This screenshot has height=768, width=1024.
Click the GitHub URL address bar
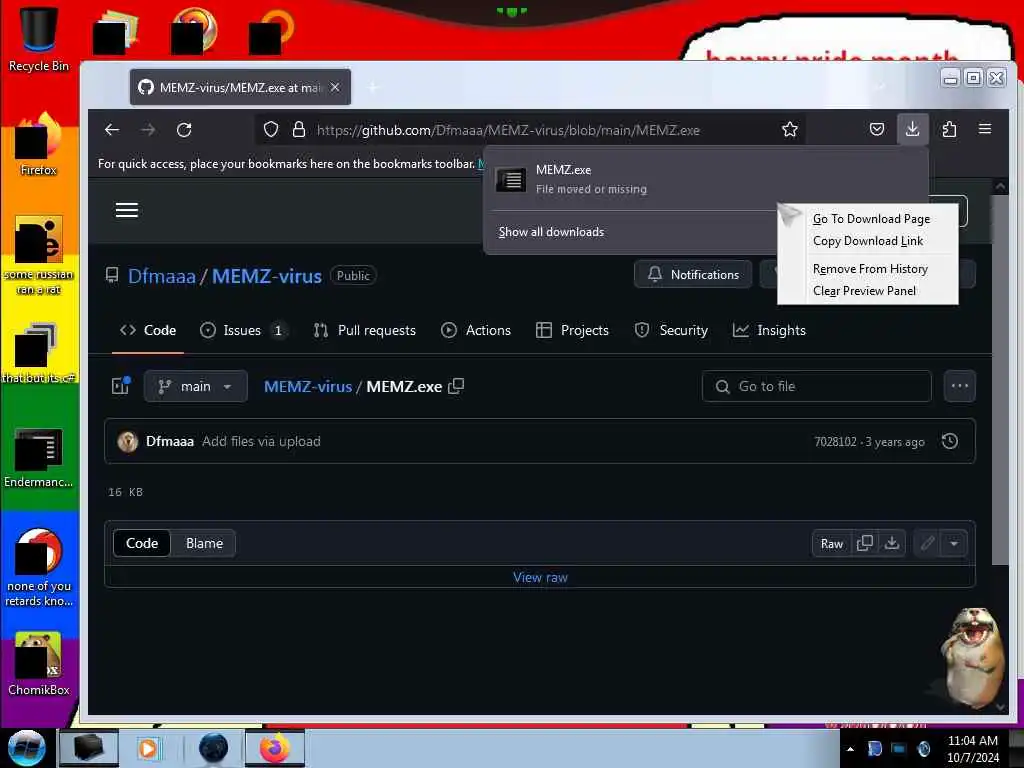529,129
